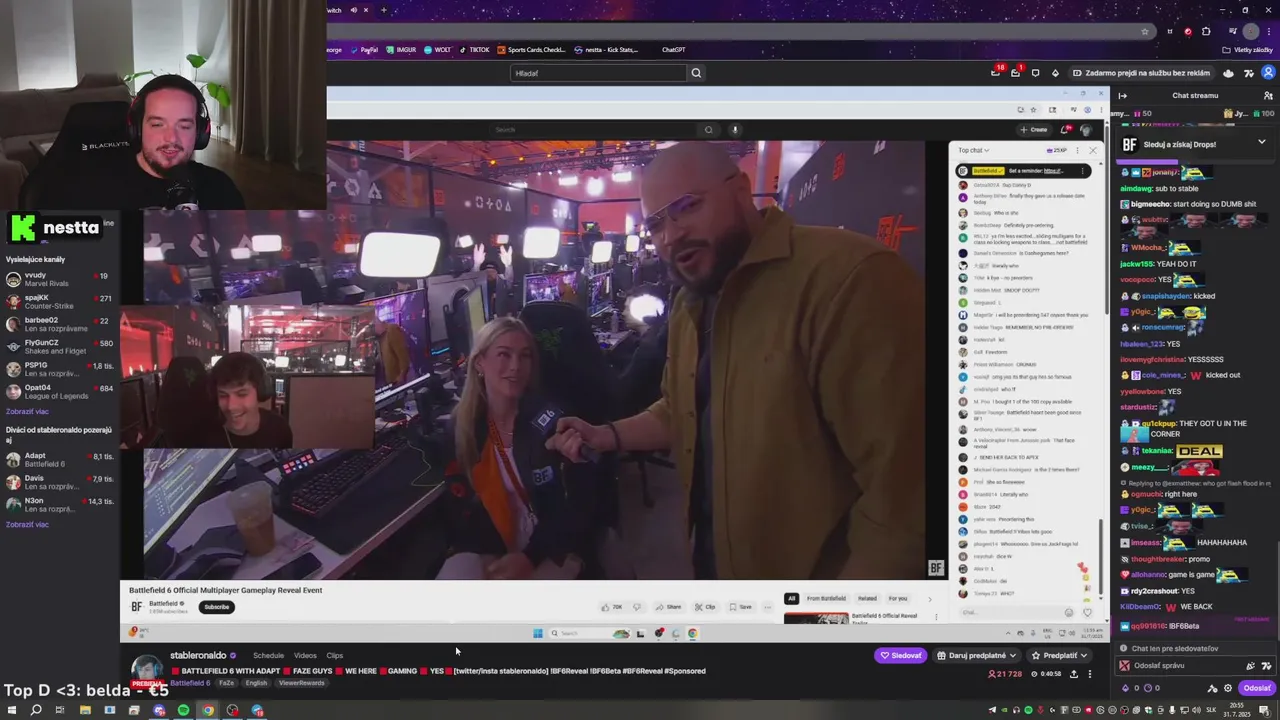Click the Subscribe button on YouTube video
Viewport: 1280px width, 720px height.
216,607
